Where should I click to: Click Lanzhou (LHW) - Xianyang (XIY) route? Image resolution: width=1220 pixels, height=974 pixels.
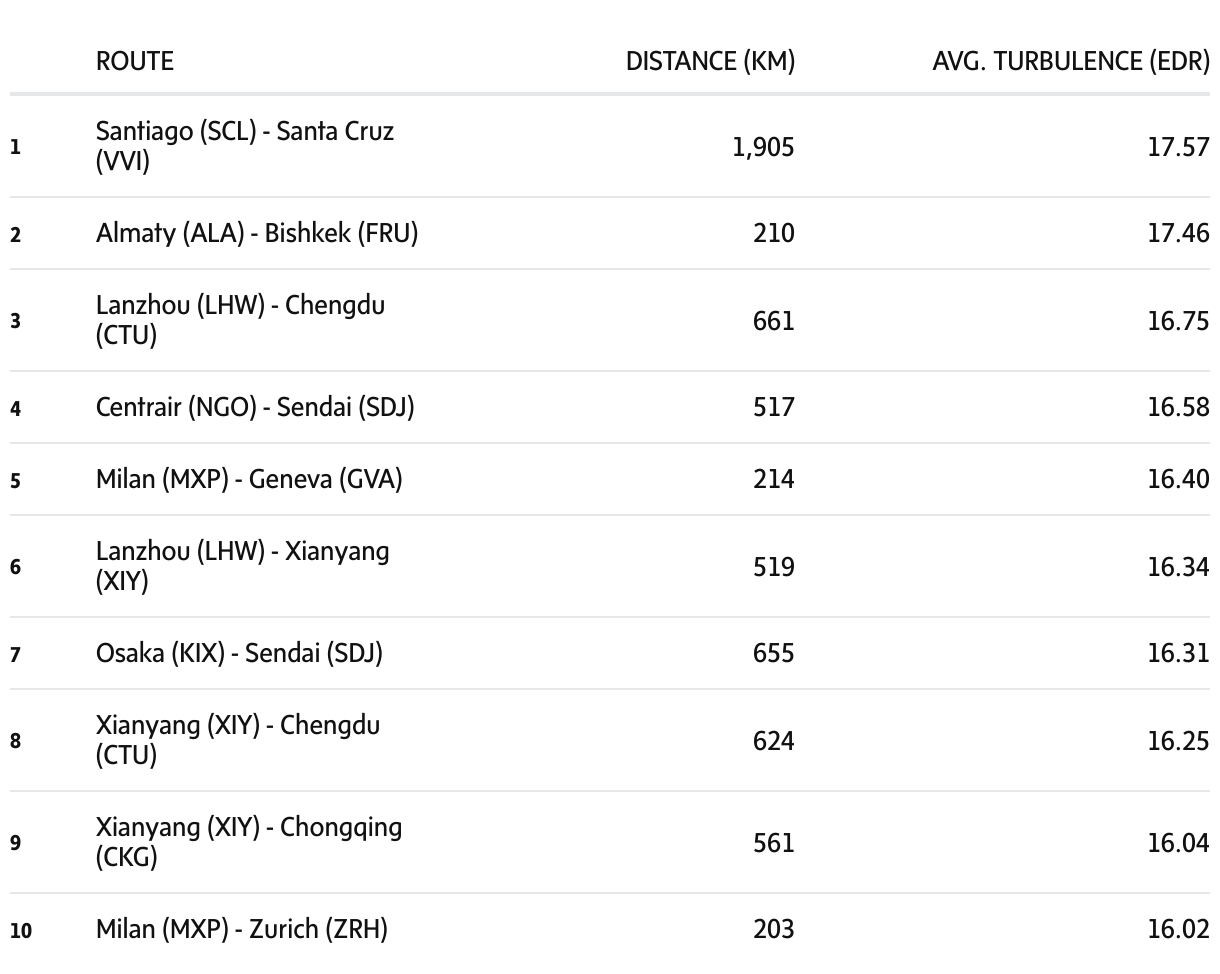point(242,566)
